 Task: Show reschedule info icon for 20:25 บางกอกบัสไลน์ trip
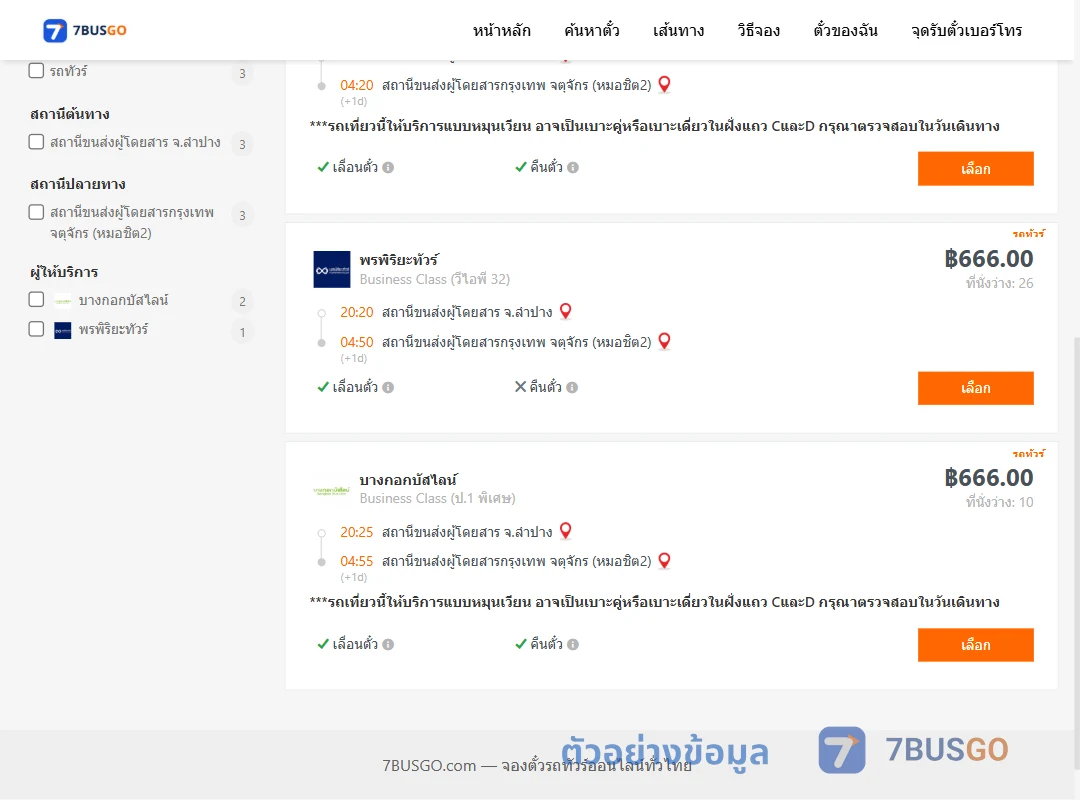click(x=388, y=644)
